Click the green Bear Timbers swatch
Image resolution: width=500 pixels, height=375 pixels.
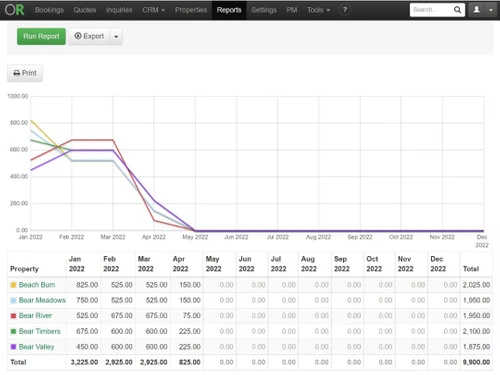pyautogui.click(x=13, y=331)
